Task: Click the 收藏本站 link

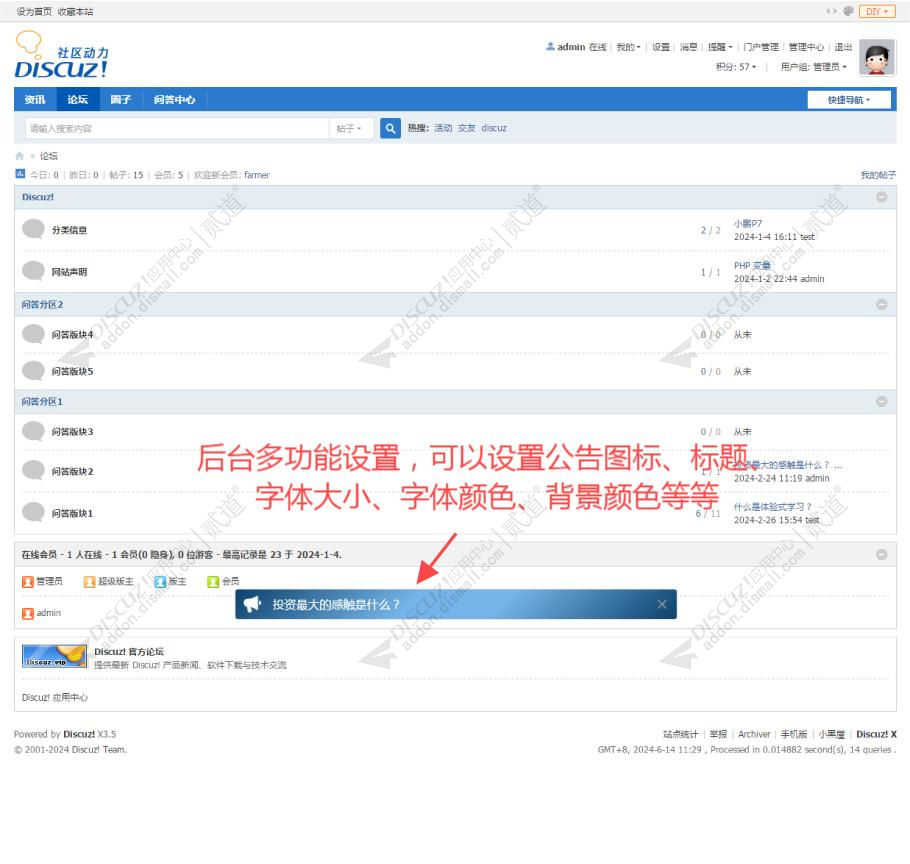Action: pos(75,12)
